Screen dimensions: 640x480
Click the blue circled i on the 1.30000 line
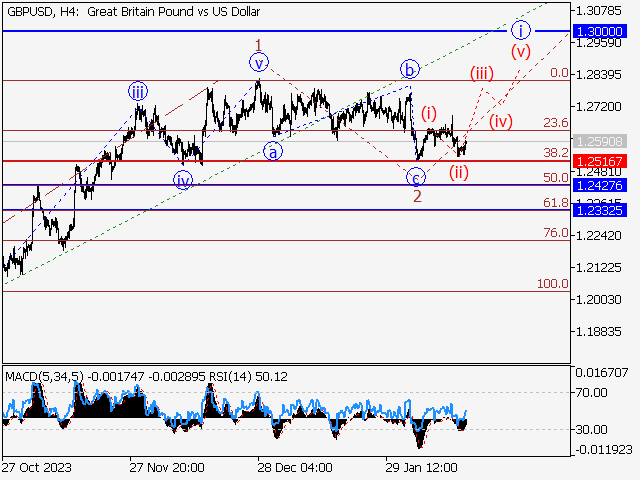(x=520, y=30)
